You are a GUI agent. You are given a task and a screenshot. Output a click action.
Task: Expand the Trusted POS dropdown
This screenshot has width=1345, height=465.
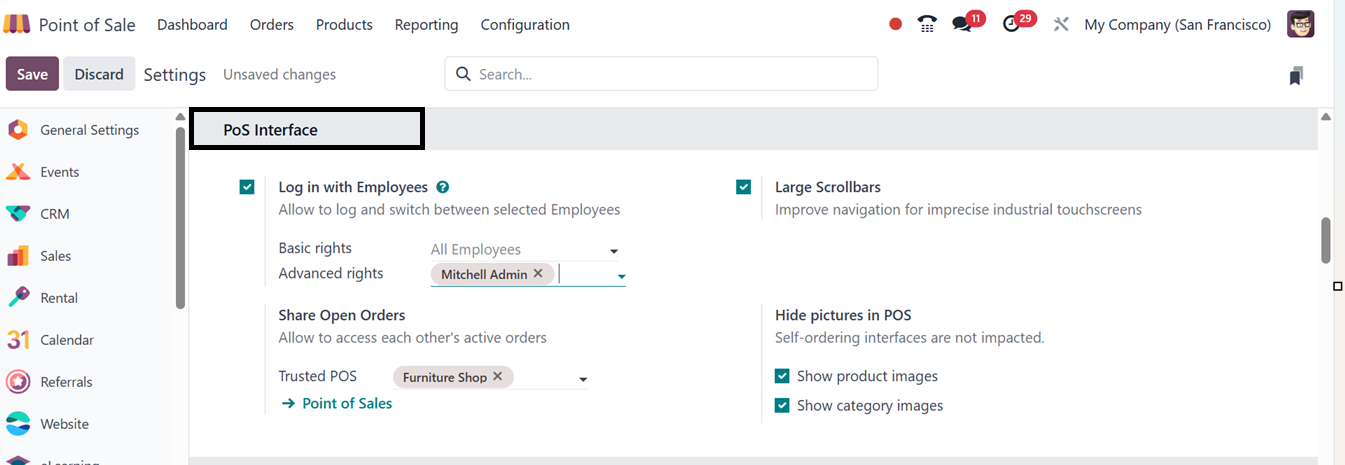tap(583, 379)
